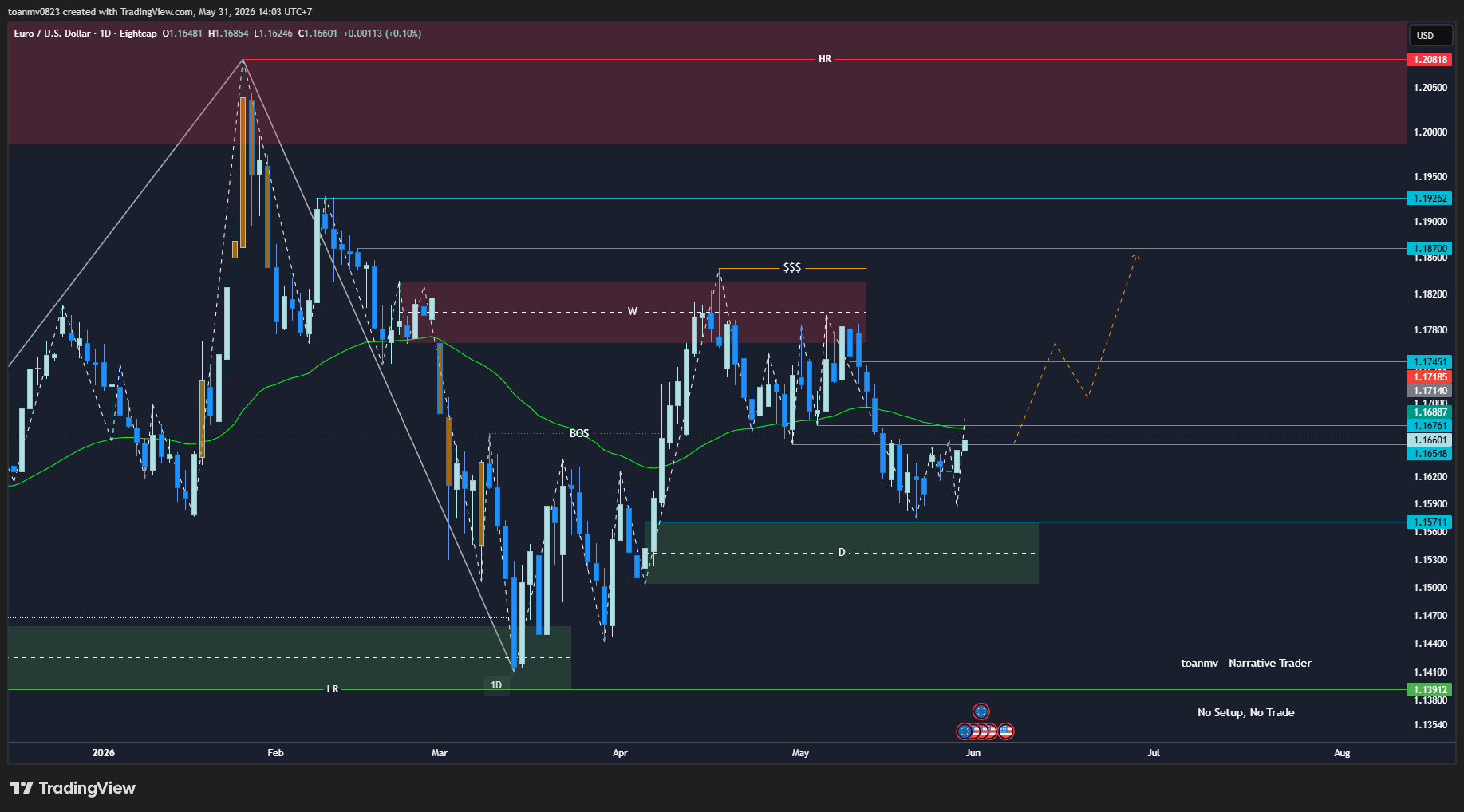Select the $$$ liquidity label
This screenshot has height=812, width=1464.
pos(792,268)
